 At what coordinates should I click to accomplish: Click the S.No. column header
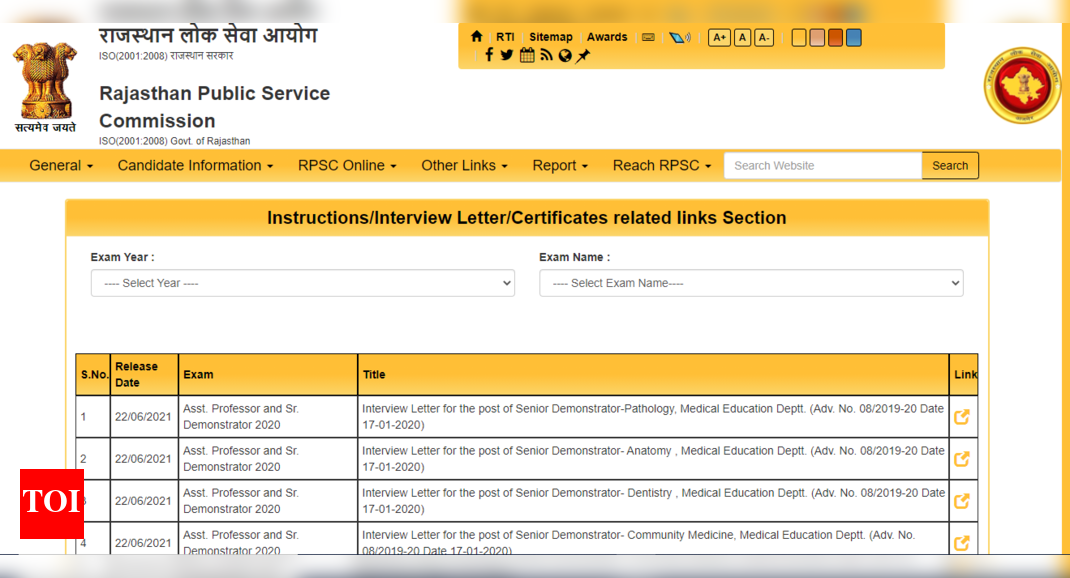click(94, 375)
